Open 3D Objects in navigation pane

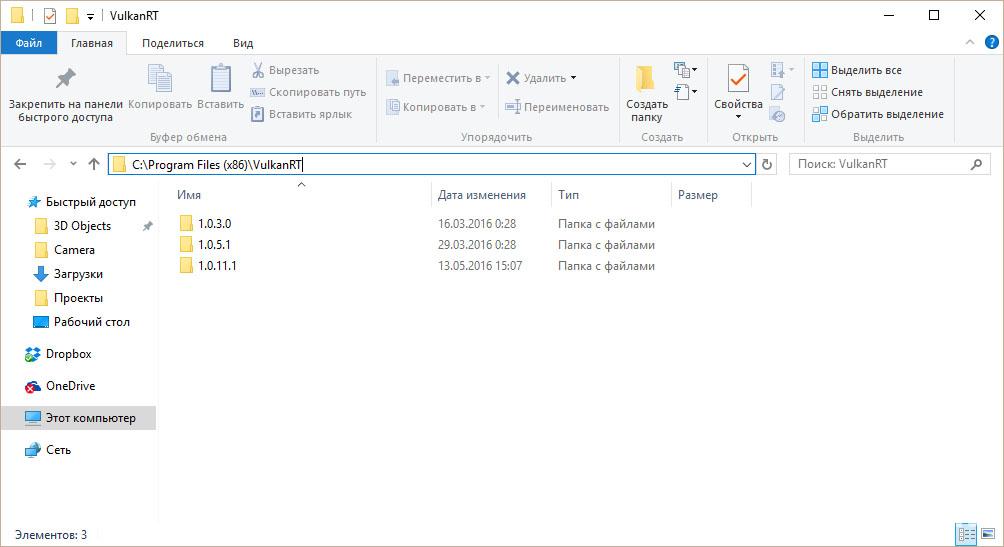coord(82,225)
